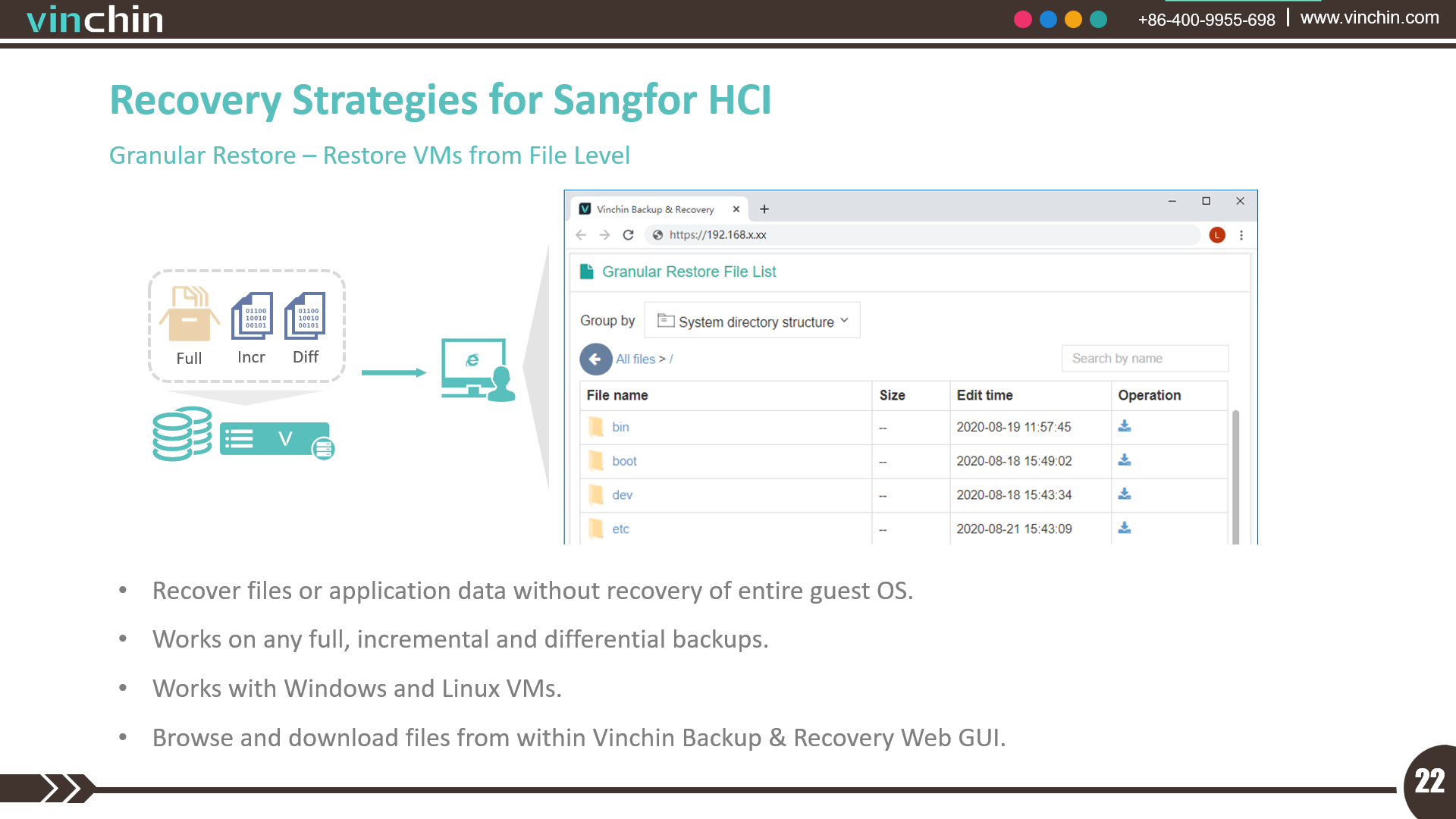1456x819 pixels.
Task: Open a new browser tab with plus
Action: pyautogui.click(x=764, y=209)
